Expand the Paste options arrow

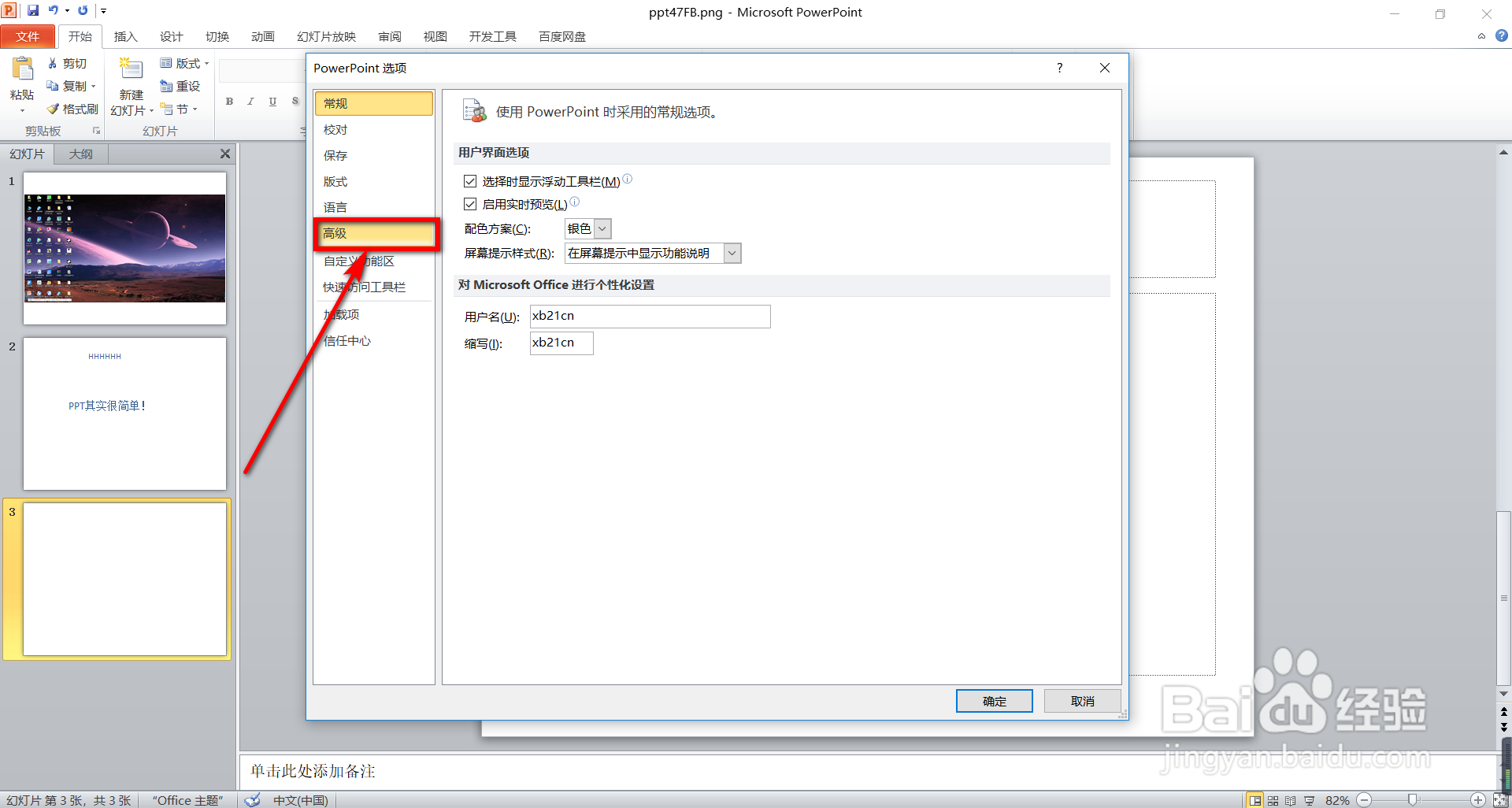tap(22, 110)
